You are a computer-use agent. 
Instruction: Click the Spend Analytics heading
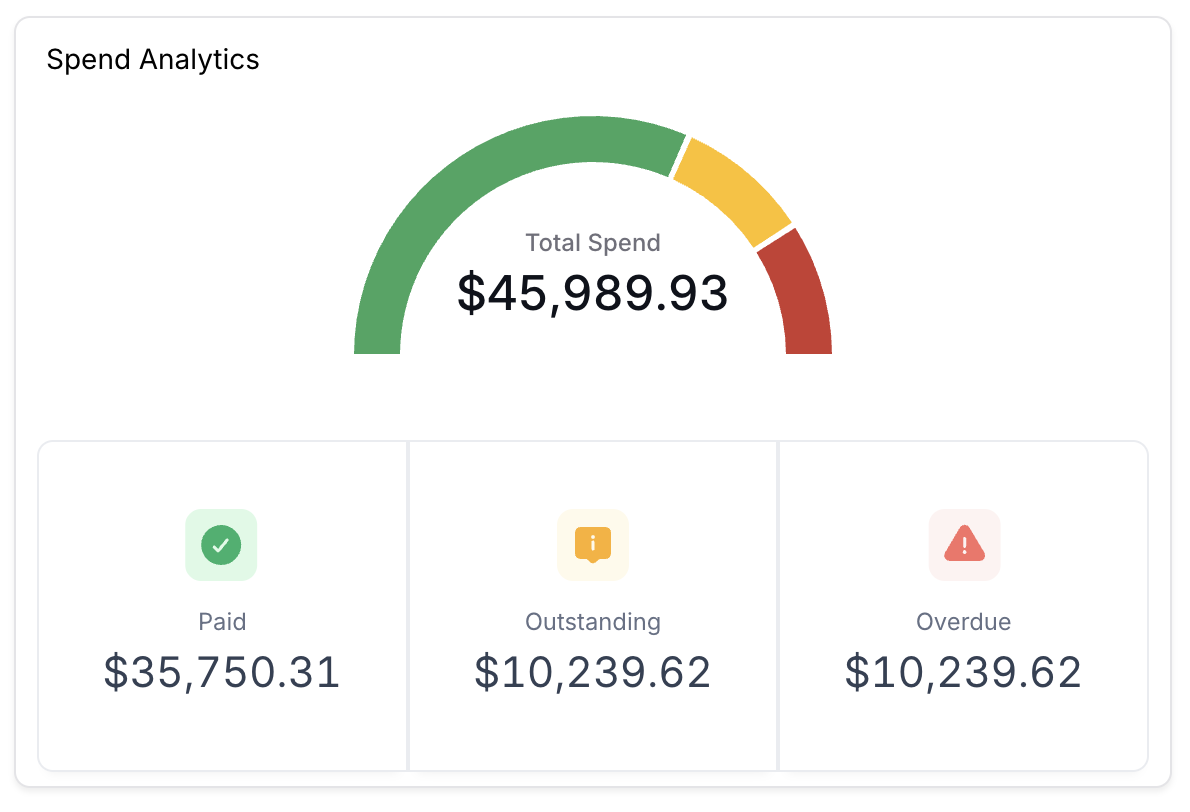coord(153,59)
